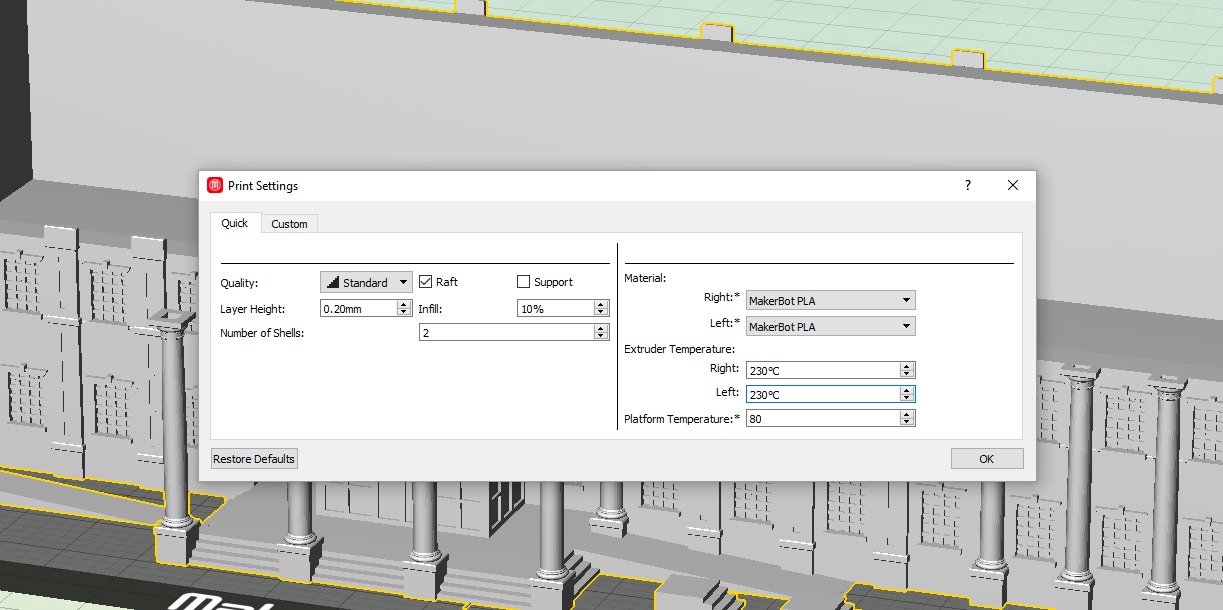Enable the Support option
The image size is (1223, 610).
523,281
